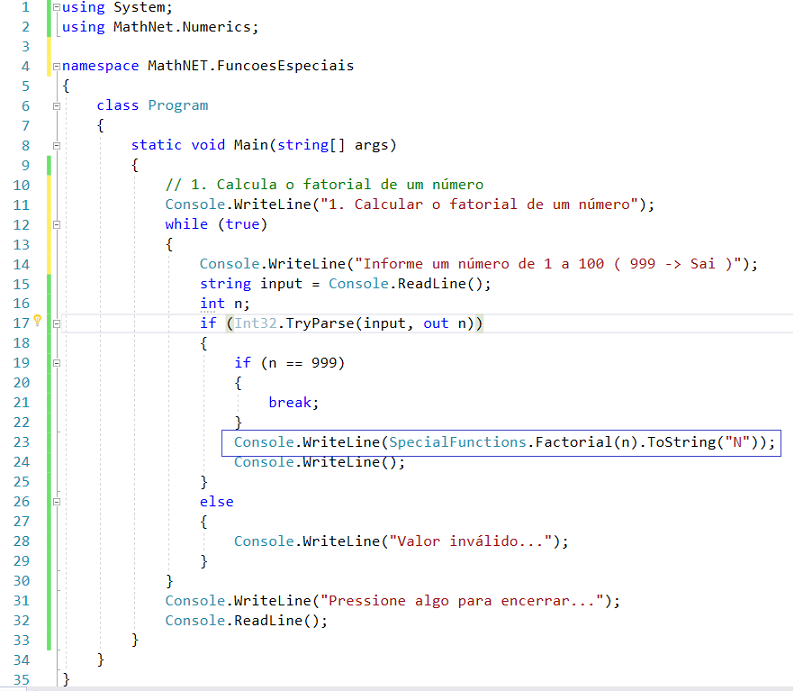Image resolution: width=803 pixels, height=691 pixels.
Task: Click the "N" format string on line 23
Action: 737,442
